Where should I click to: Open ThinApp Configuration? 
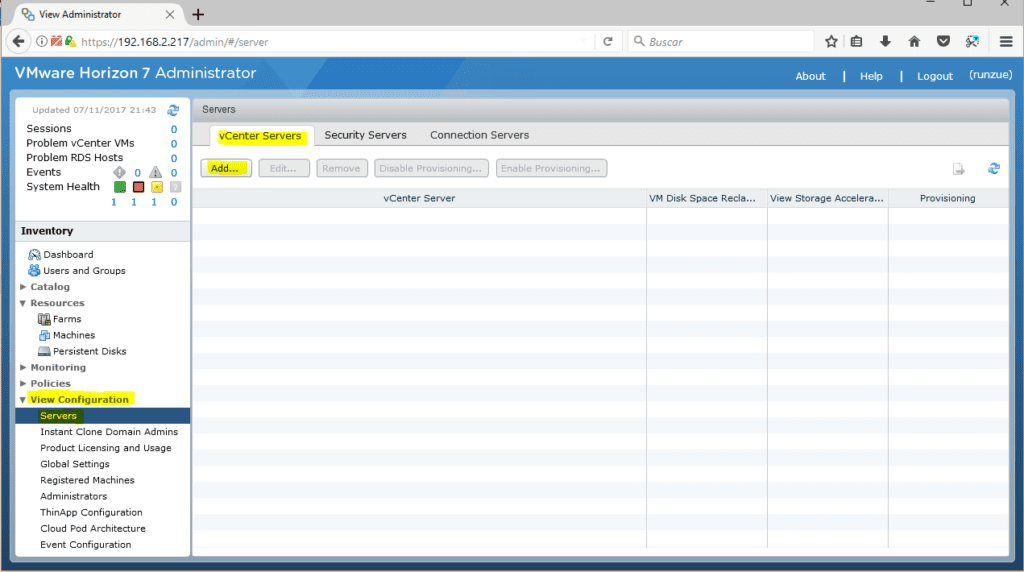[x=91, y=513]
